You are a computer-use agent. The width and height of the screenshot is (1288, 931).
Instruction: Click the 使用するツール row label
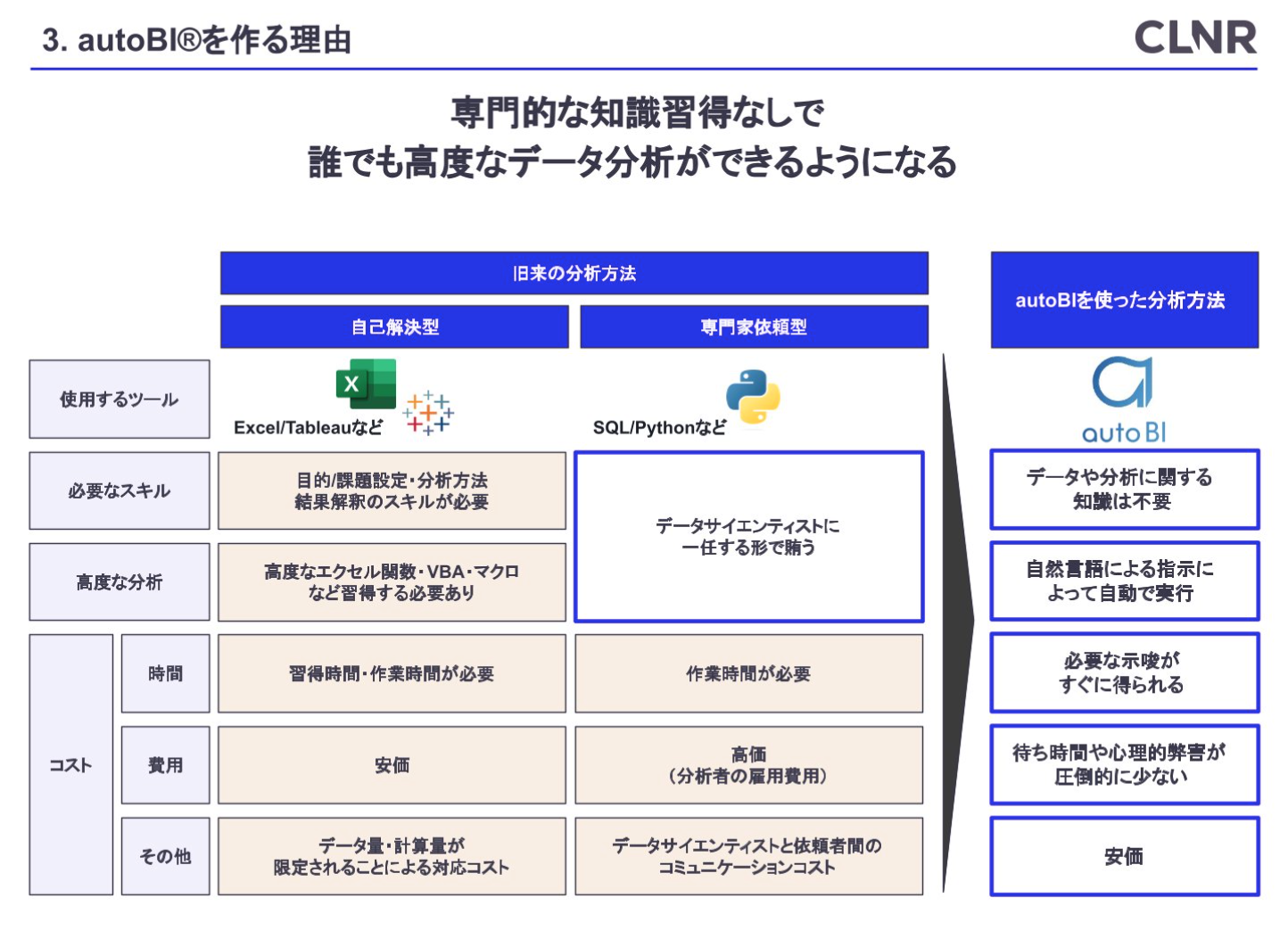[x=120, y=400]
